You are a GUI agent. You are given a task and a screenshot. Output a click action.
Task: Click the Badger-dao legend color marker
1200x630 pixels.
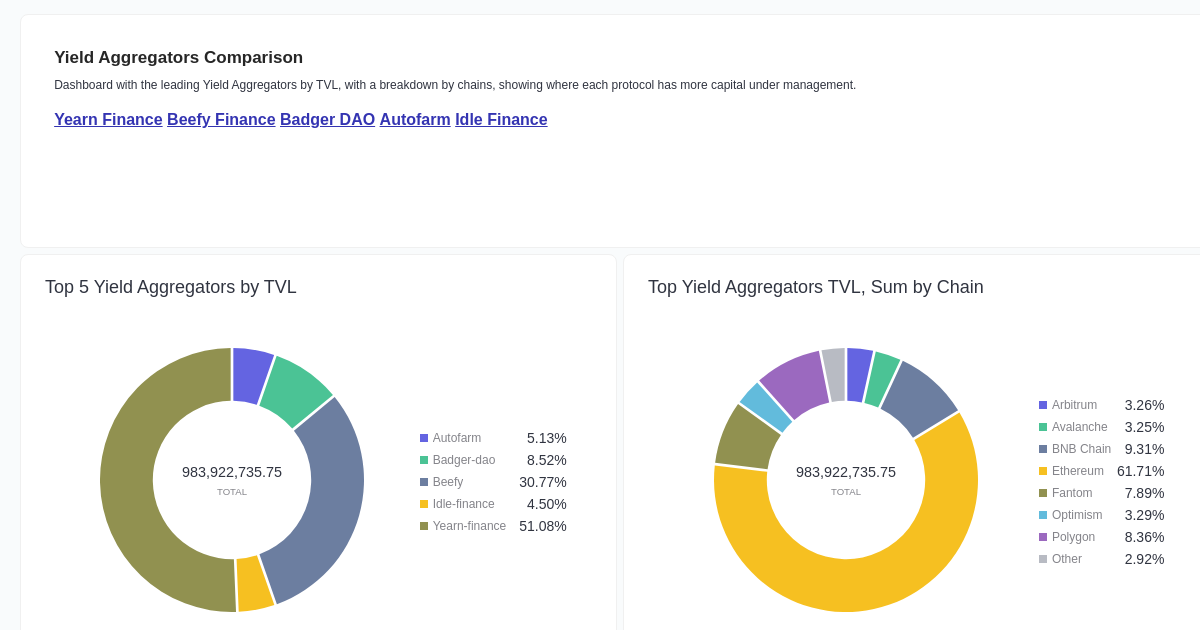tap(422, 460)
